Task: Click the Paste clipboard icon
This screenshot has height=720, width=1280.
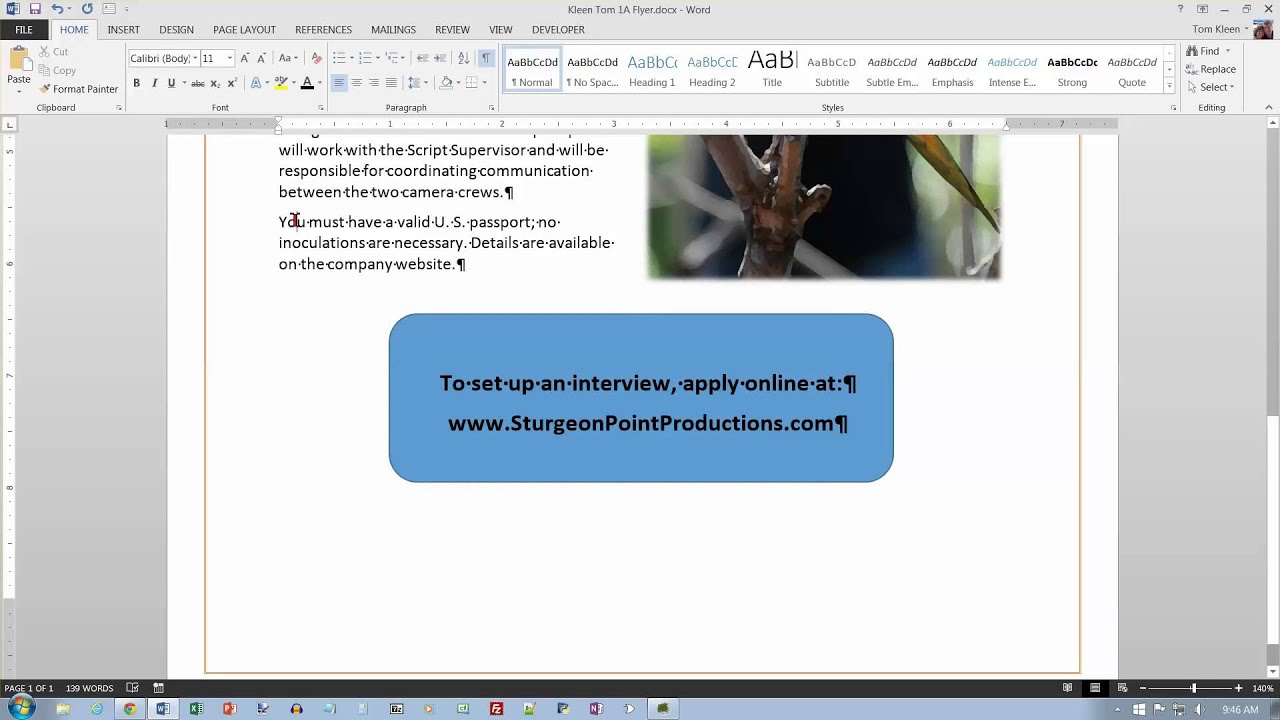Action: pyautogui.click(x=19, y=59)
